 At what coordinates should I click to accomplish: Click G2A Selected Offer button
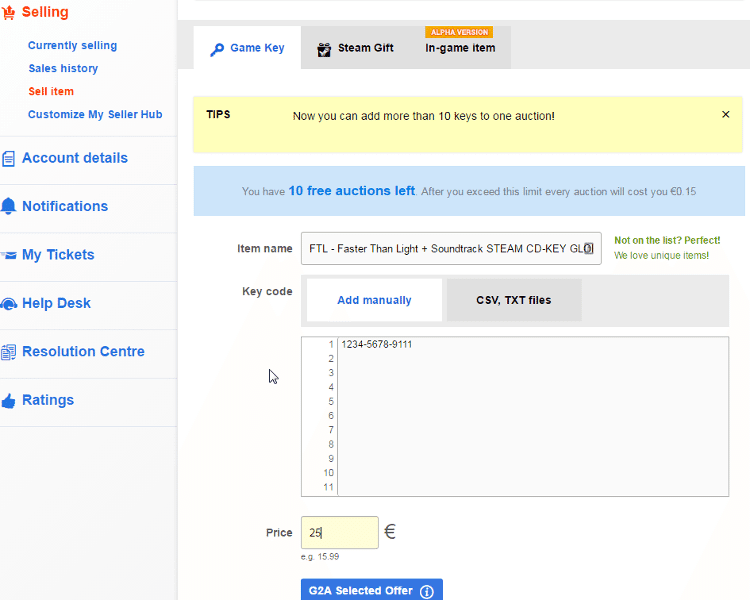(x=372, y=589)
